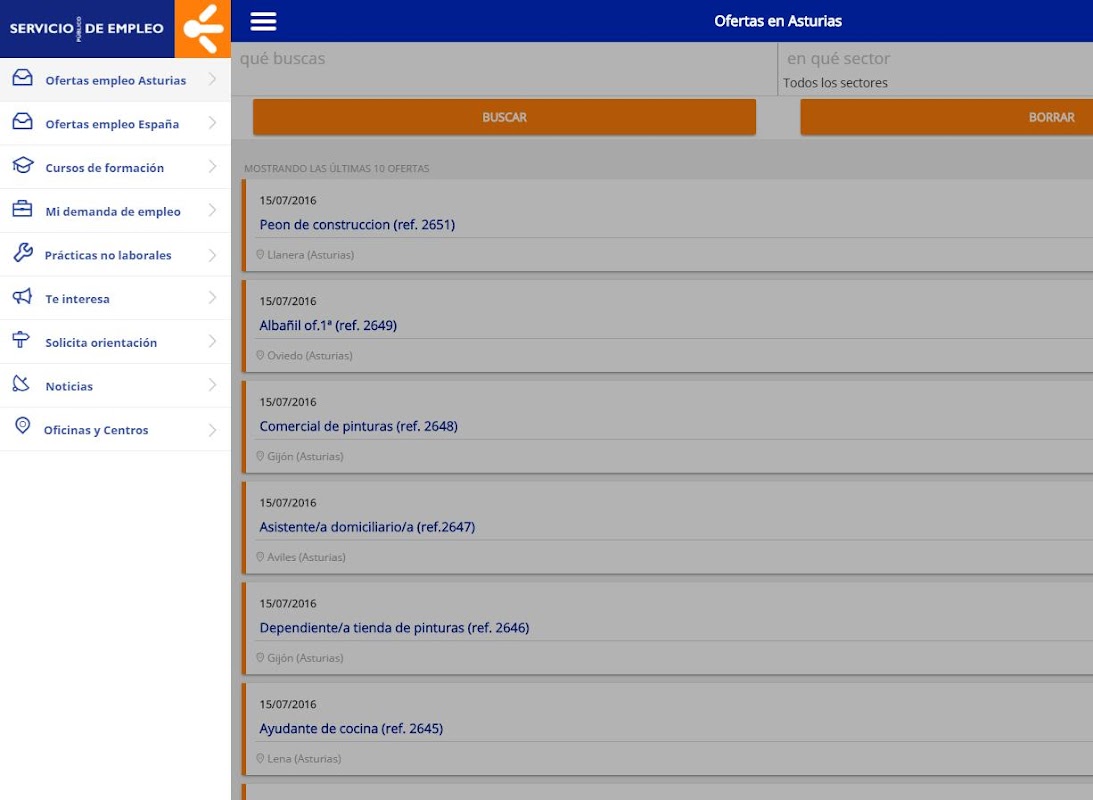Click the Ofertas en Asturias header title
The image size is (1093, 800).
777,21
